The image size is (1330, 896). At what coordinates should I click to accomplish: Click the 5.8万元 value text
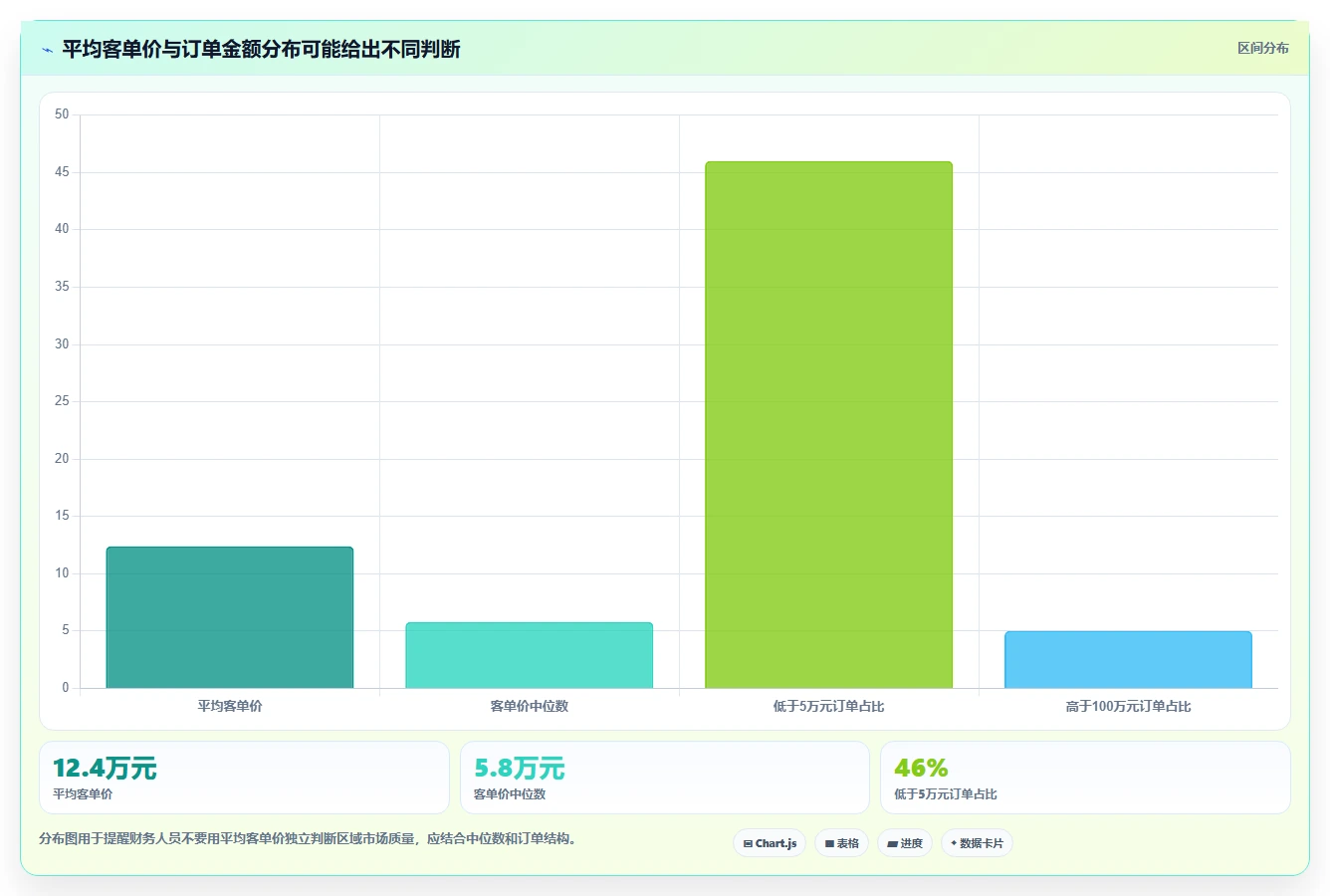tap(520, 769)
